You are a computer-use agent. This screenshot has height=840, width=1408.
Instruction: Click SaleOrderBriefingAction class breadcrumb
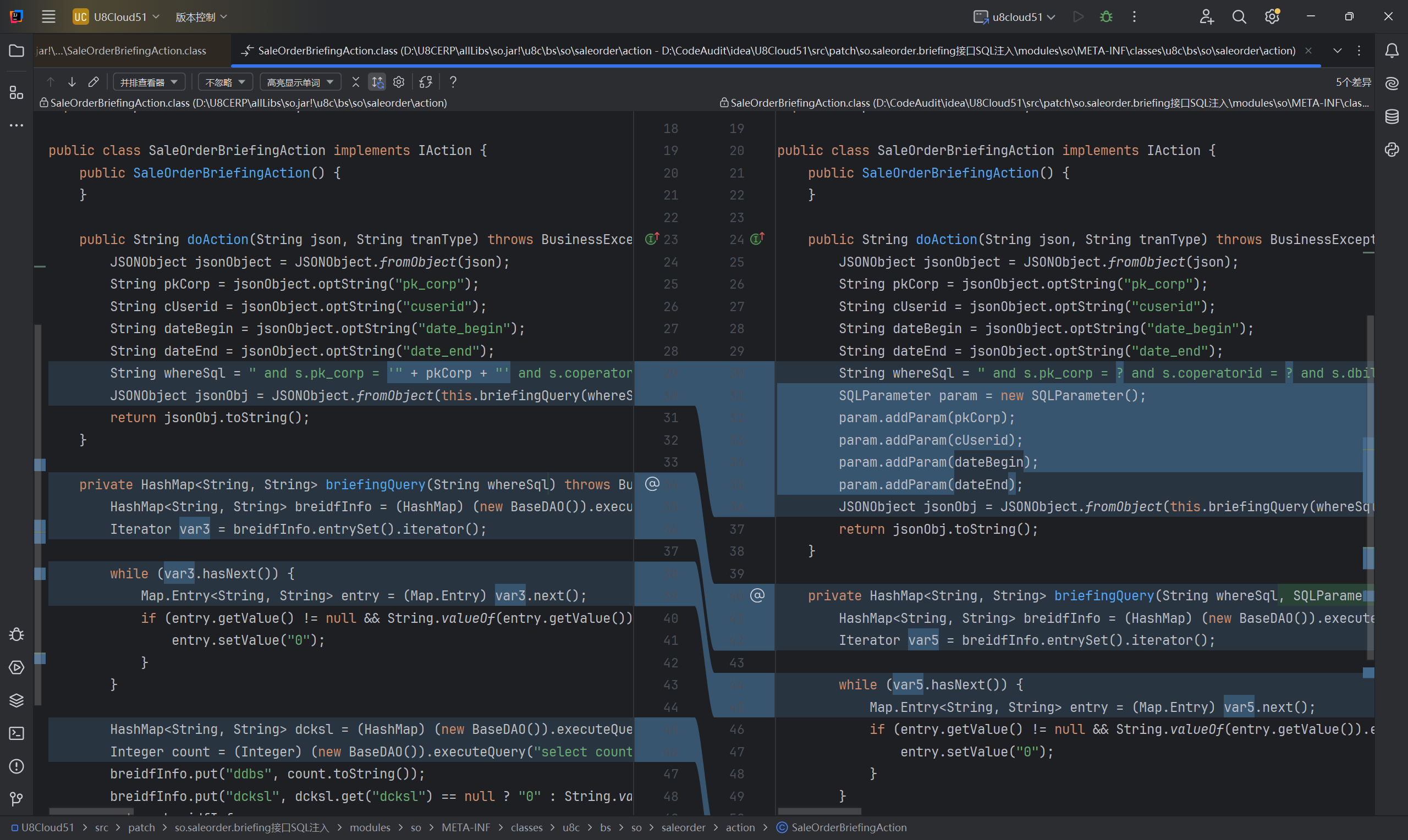pos(842,827)
